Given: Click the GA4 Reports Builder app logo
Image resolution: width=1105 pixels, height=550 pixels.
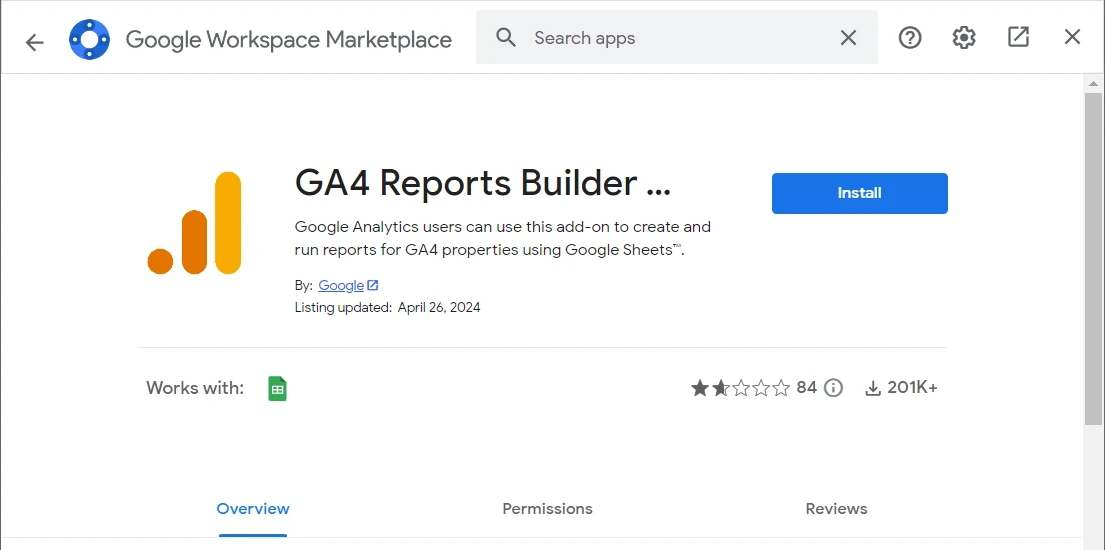Looking at the screenshot, I should pyautogui.click(x=195, y=223).
